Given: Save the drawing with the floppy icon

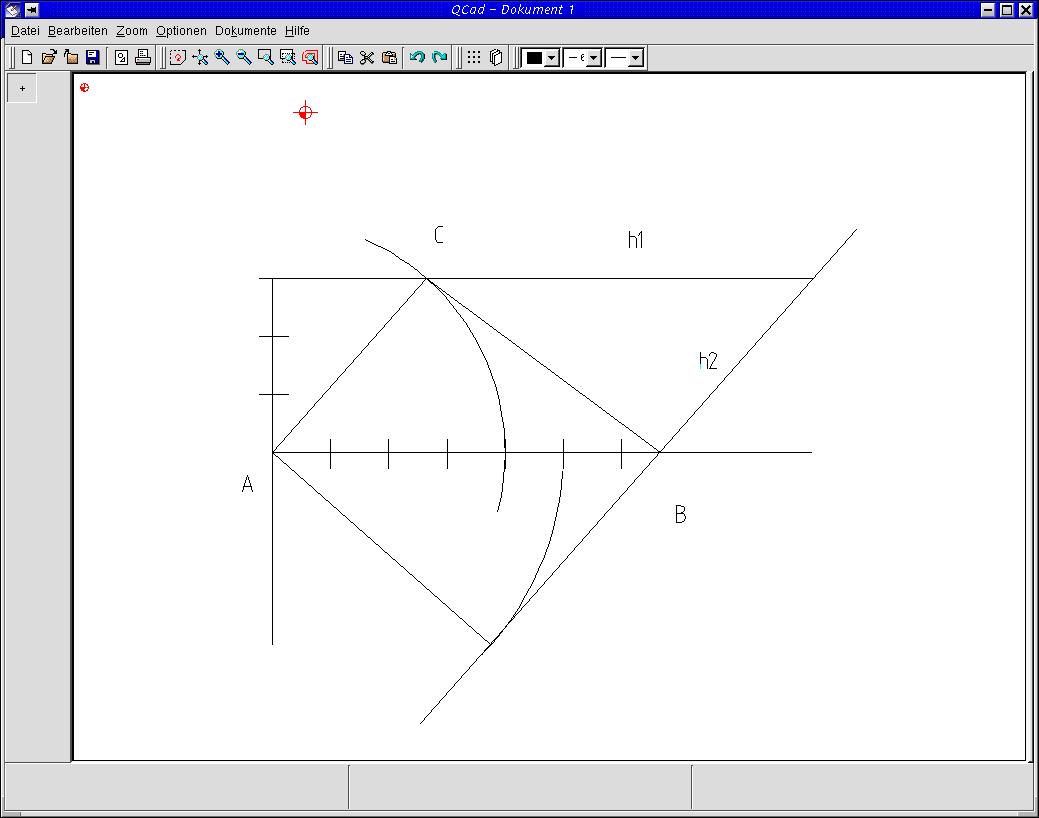Looking at the screenshot, I should (x=93, y=58).
